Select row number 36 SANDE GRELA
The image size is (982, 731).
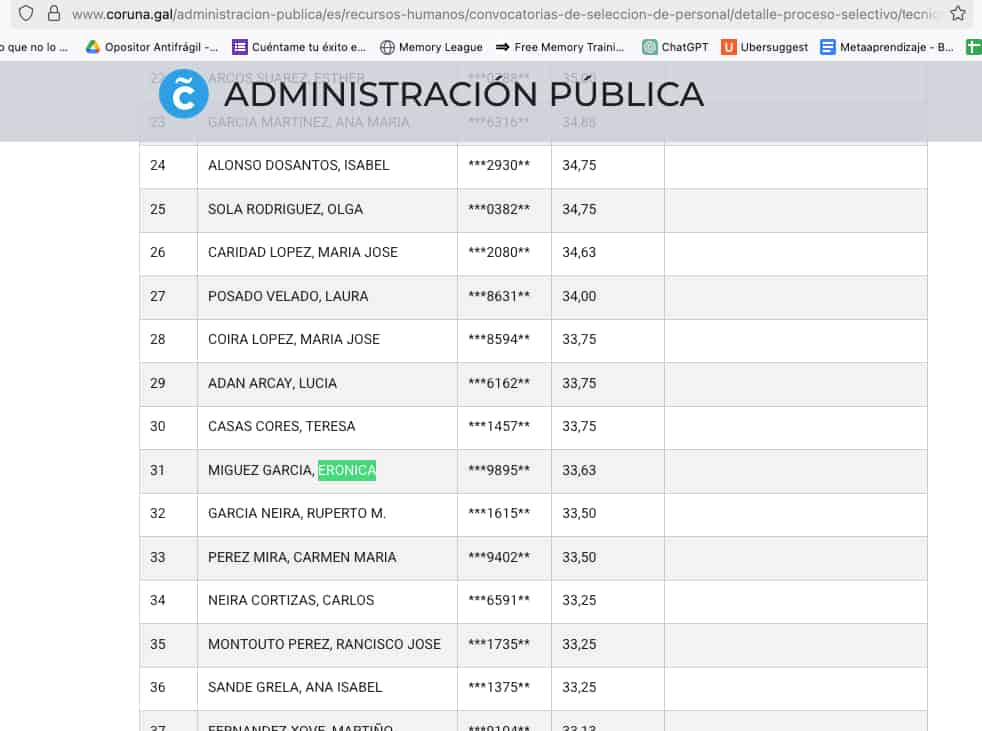click(x=534, y=688)
